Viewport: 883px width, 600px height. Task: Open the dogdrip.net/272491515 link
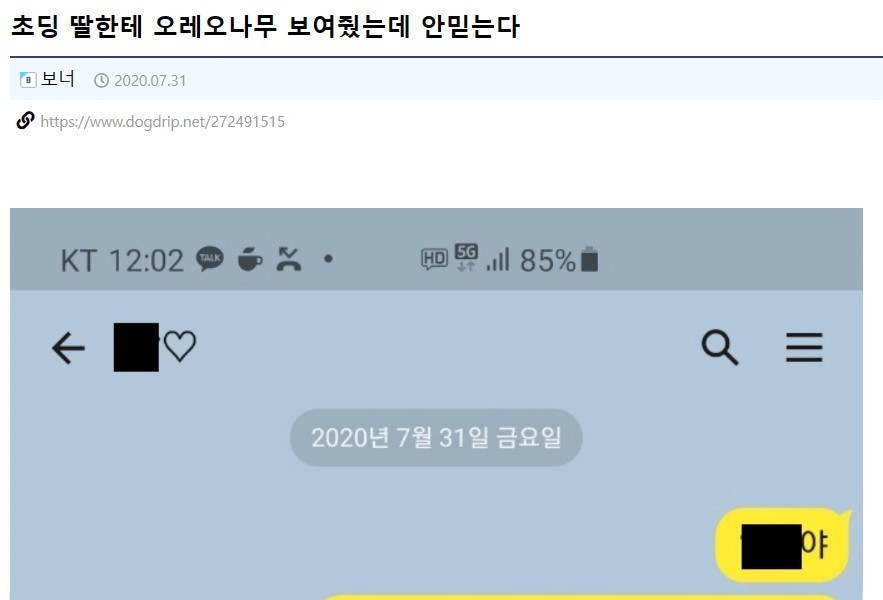tap(162, 122)
